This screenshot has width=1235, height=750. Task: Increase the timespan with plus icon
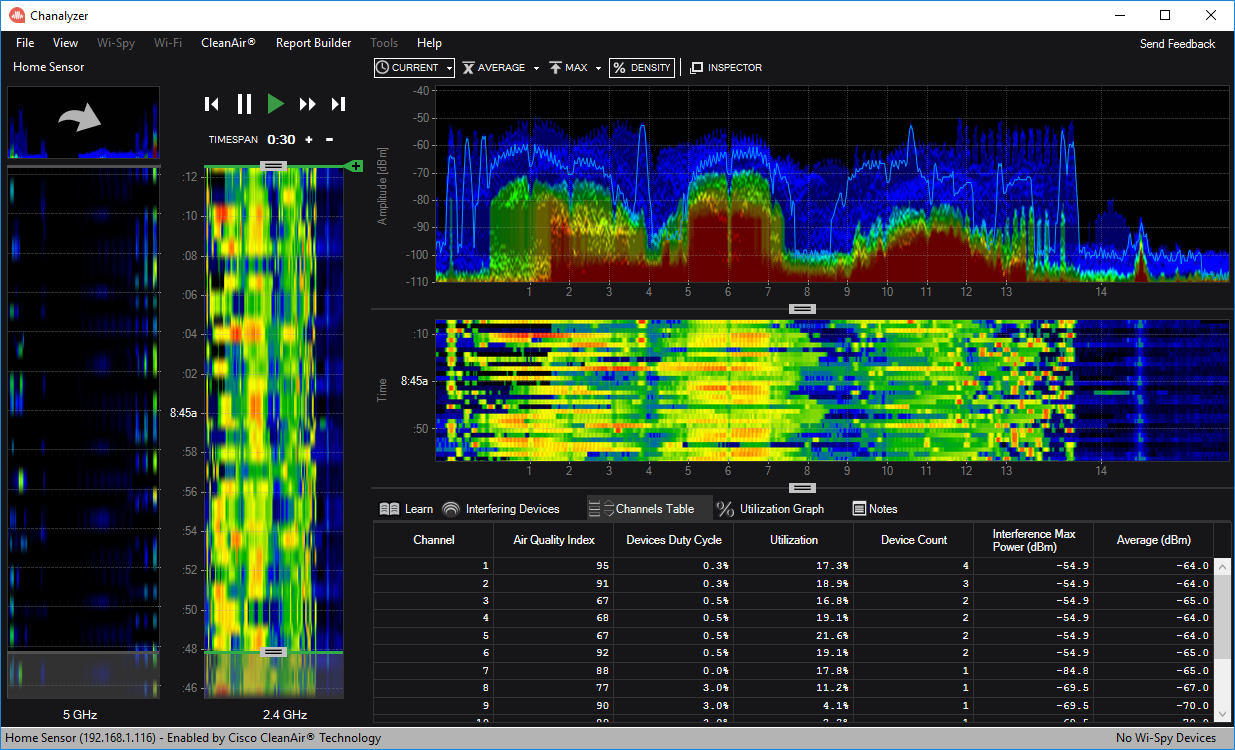click(x=309, y=140)
